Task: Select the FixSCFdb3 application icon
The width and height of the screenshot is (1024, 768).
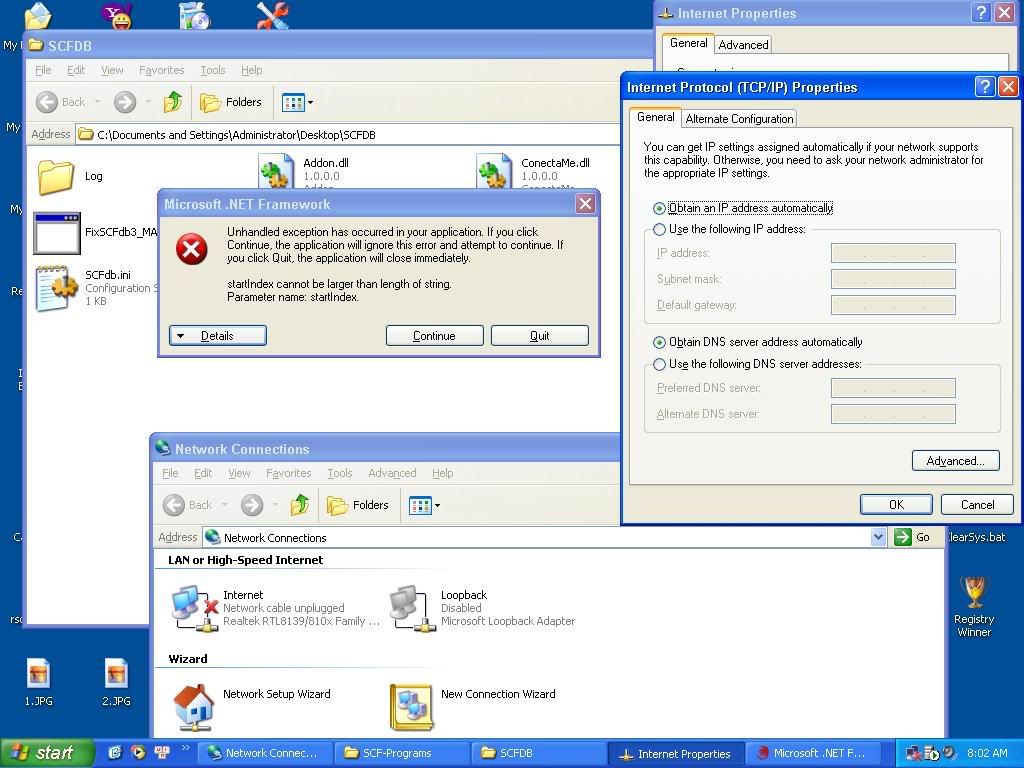Action: [x=57, y=233]
